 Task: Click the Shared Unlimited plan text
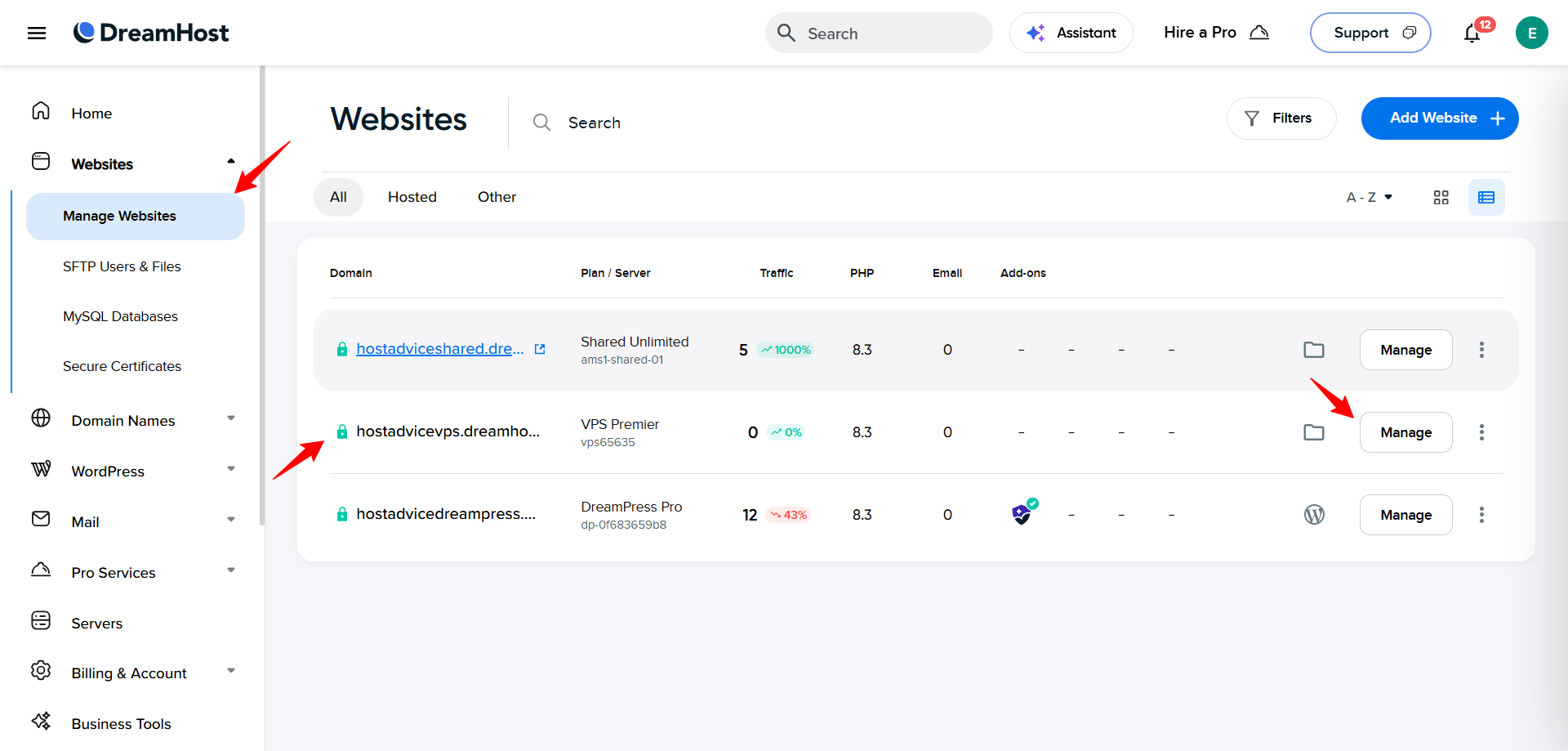click(x=635, y=342)
